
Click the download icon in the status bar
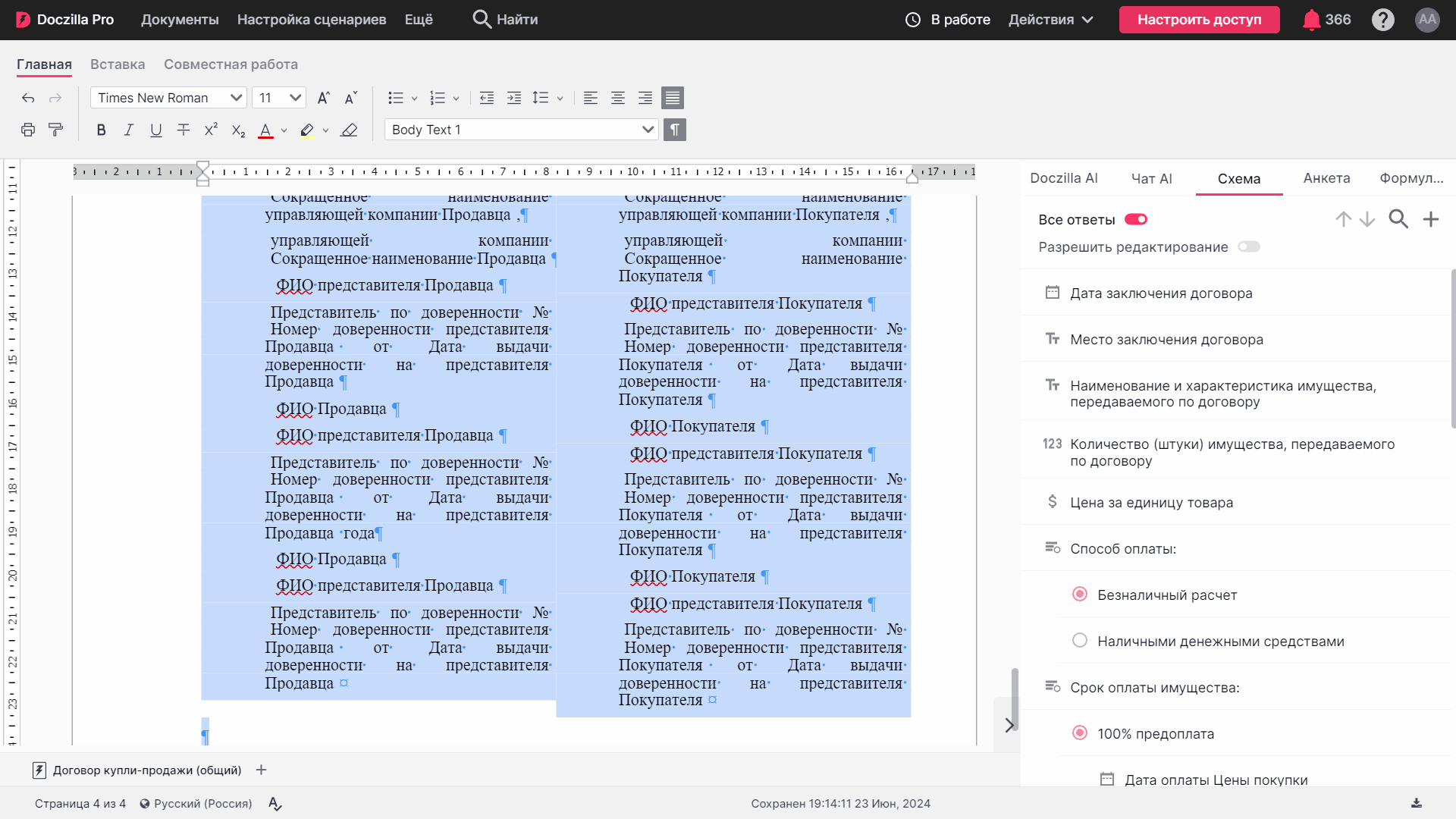coord(1417,803)
